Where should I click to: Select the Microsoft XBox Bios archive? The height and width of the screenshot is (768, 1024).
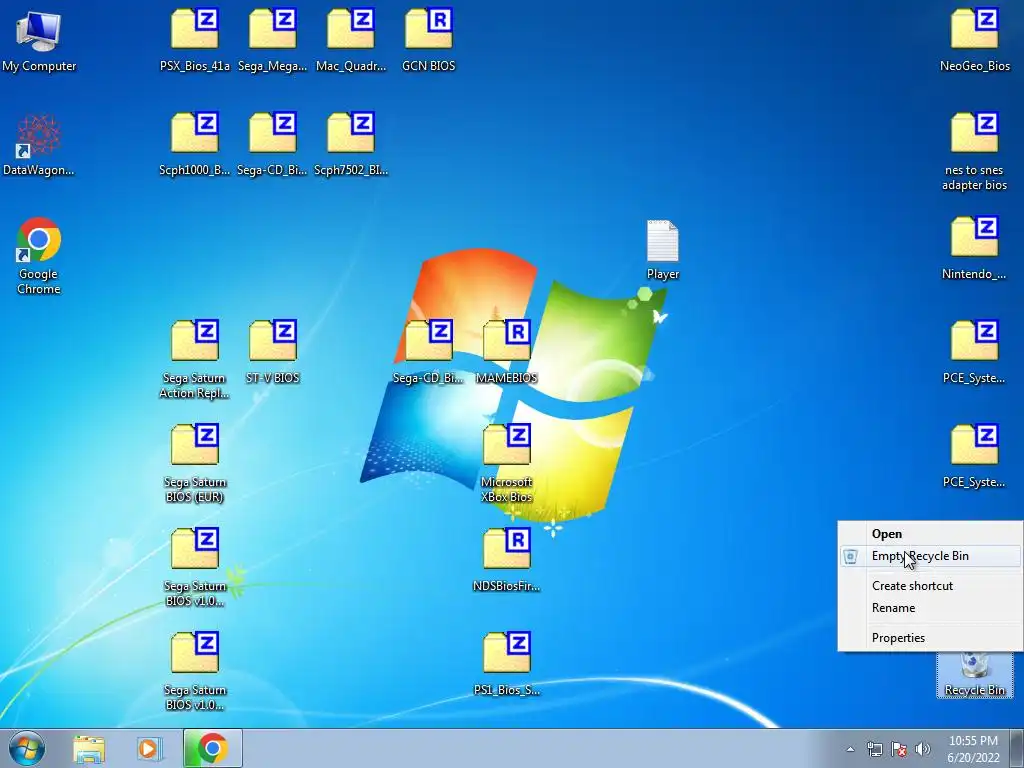click(506, 464)
